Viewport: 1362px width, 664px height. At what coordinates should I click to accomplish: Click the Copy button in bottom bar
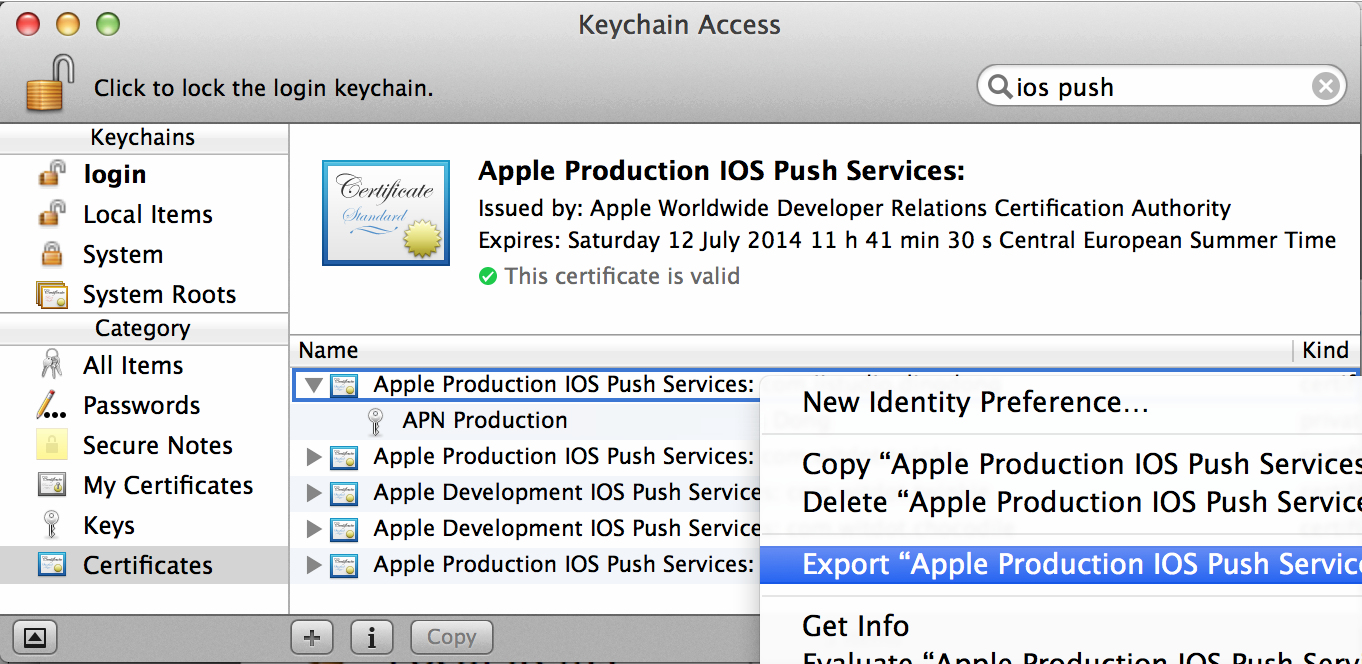(x=451, y=637)
